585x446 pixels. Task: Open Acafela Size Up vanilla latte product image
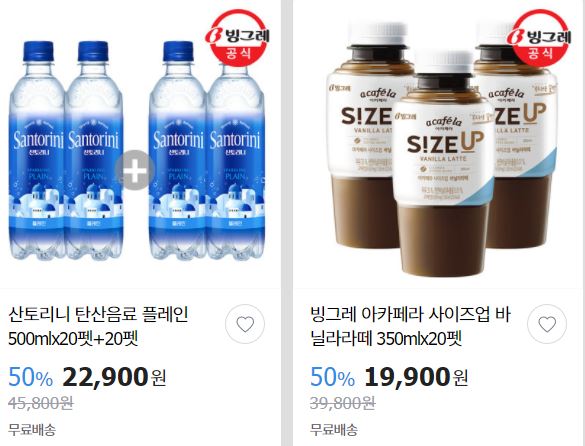tap(438, 144)
